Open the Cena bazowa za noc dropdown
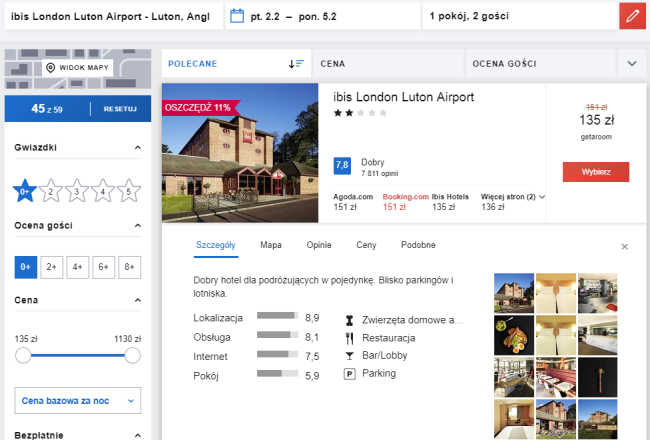Image resolution: width=650 pixels, height=440 pixels. 78,401
